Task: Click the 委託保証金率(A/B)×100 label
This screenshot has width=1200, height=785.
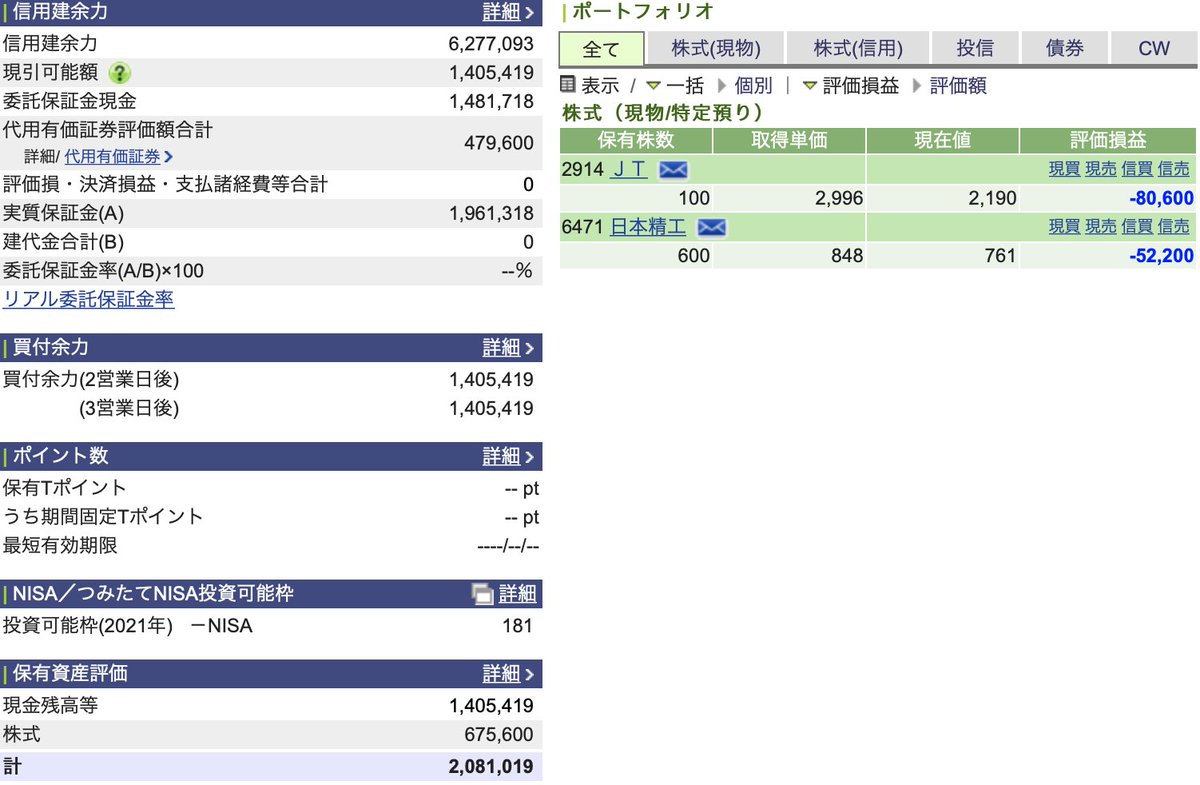Action: [103, 271]
